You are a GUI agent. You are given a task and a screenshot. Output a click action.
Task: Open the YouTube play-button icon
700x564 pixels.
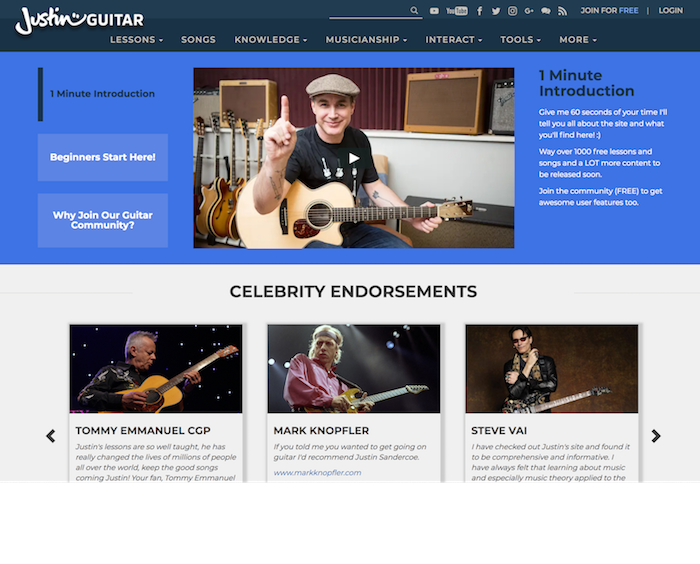click(x=434, y=11)
